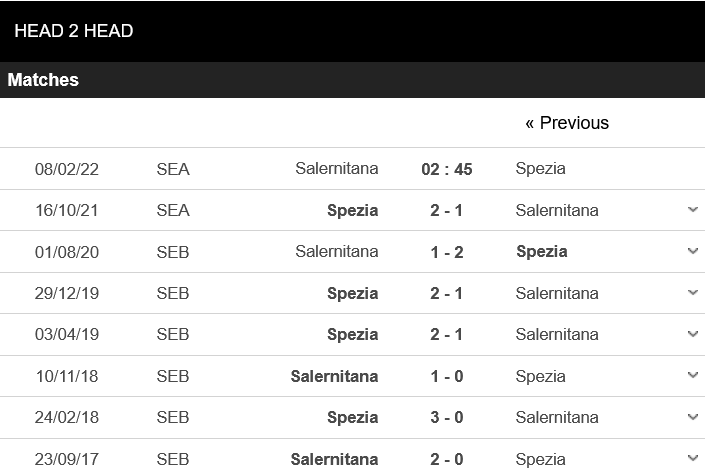Click the 3 - 0 score result
Viewport: 705px width, 473px height.
(x=446, y=417)
